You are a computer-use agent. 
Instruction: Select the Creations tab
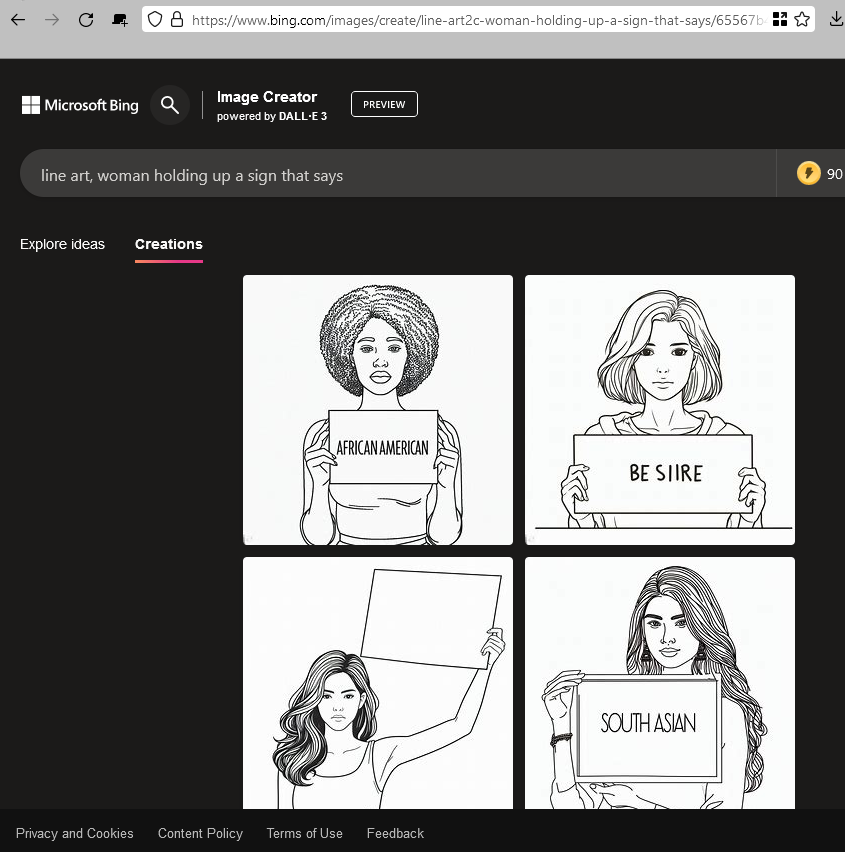pyautogui.click(x=169, y=245)
